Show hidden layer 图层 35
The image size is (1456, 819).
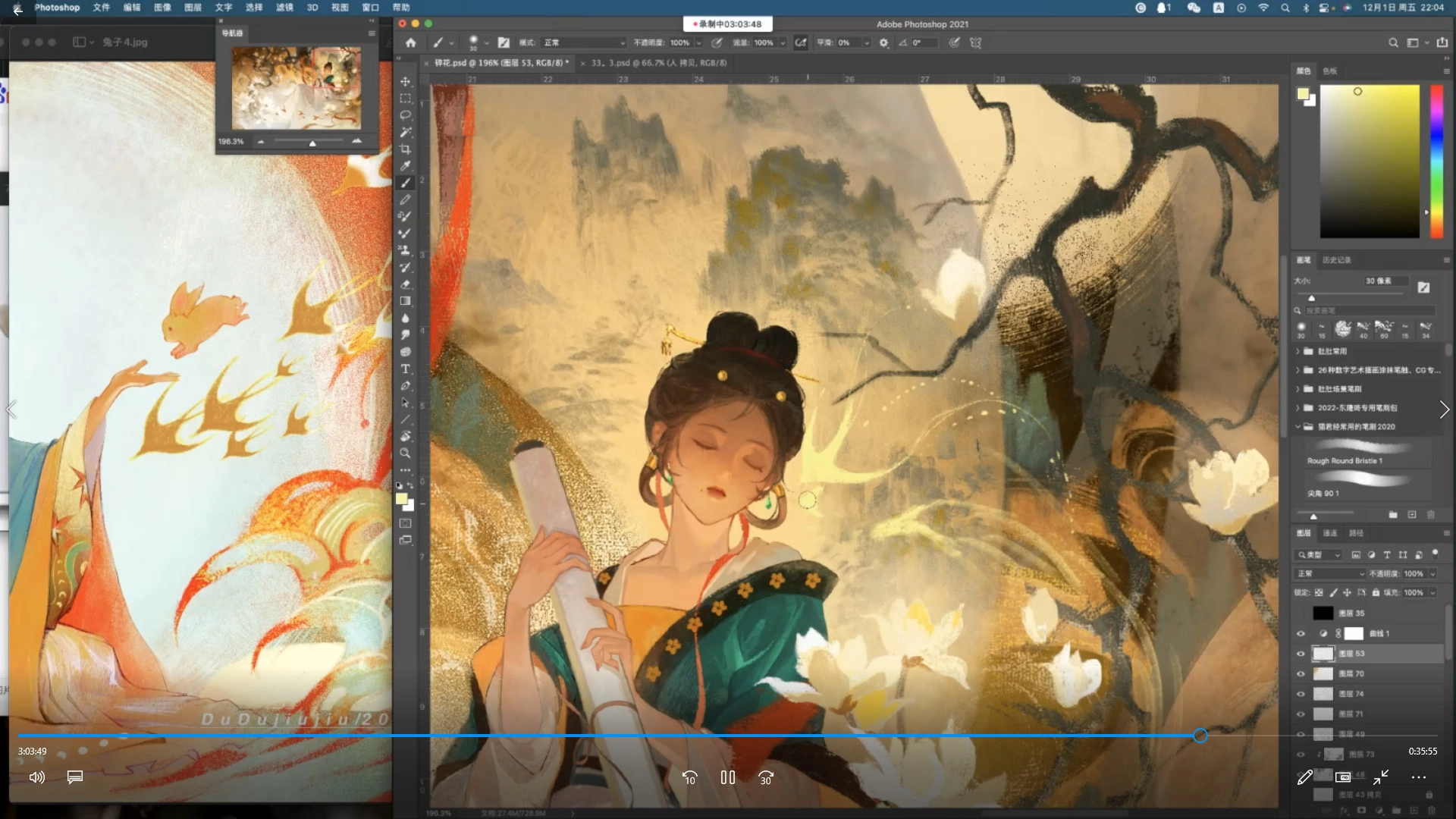click(1301, 613)
